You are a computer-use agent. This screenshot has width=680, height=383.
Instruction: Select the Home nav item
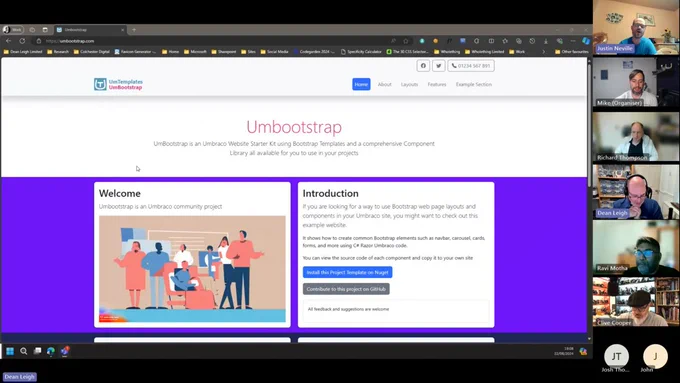tap(361, 84)
